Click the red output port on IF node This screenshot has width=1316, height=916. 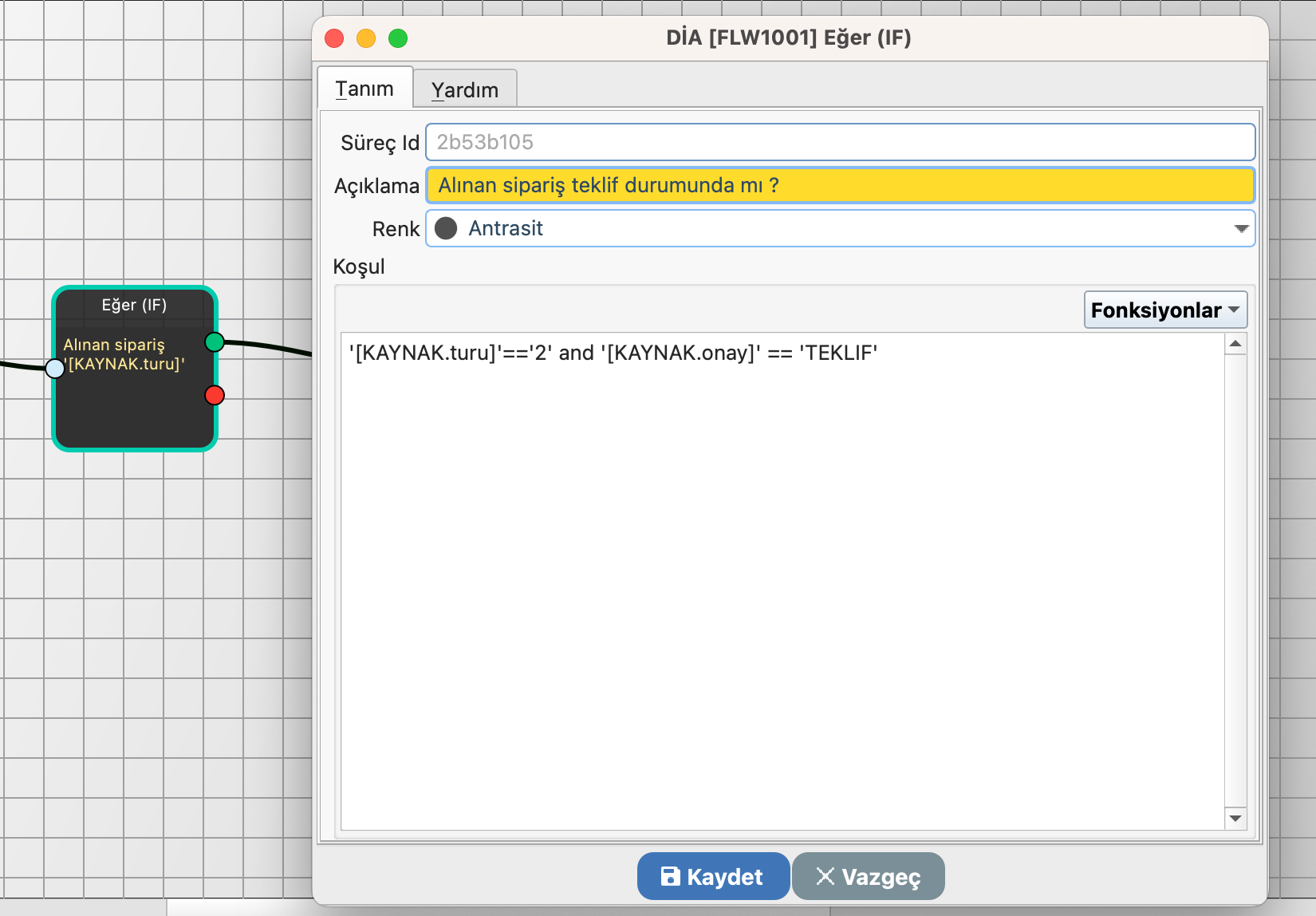pos(215,395)
